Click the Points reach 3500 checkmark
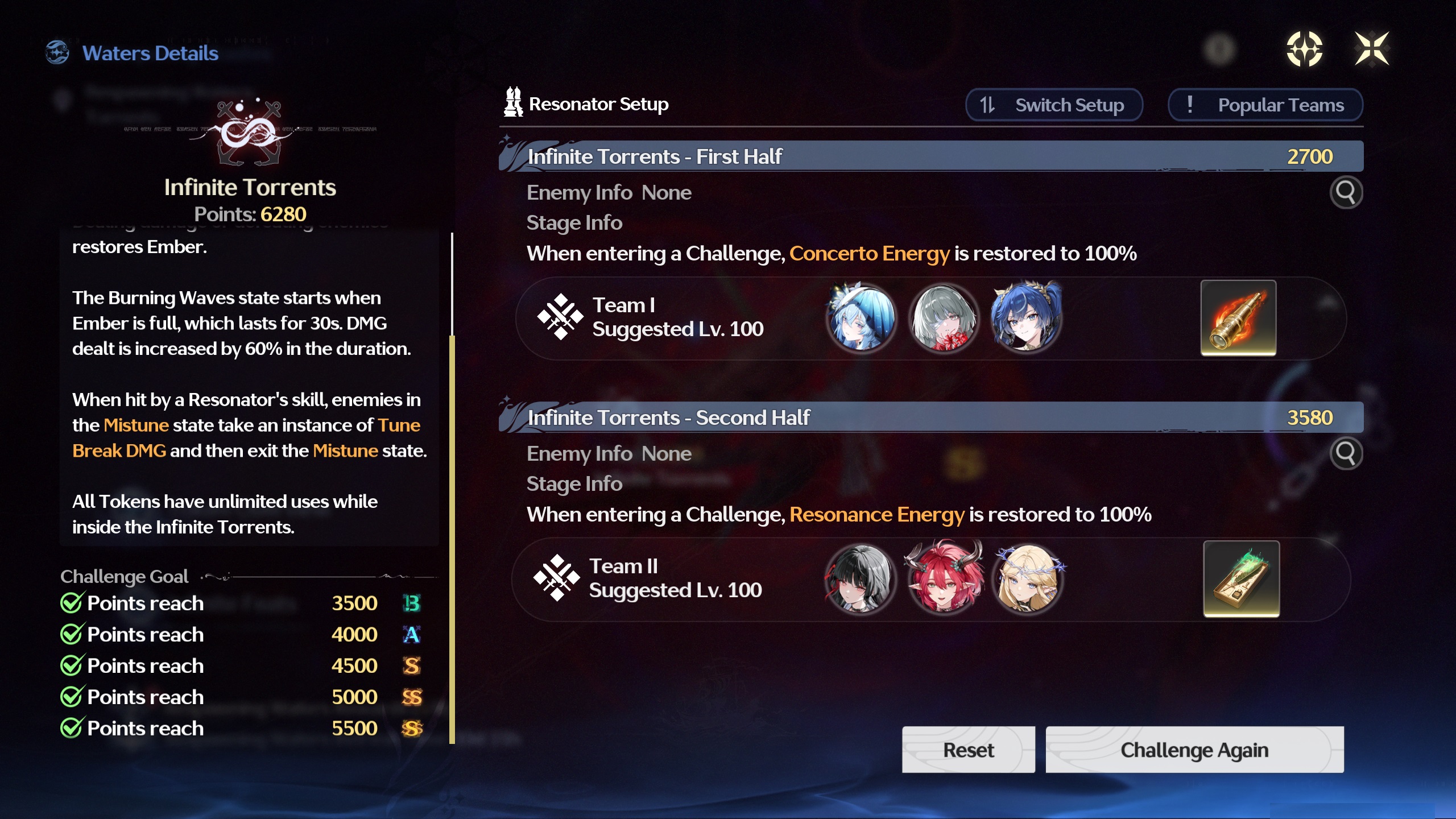This screenshot has height=819, width=1456. click(72, 603)
